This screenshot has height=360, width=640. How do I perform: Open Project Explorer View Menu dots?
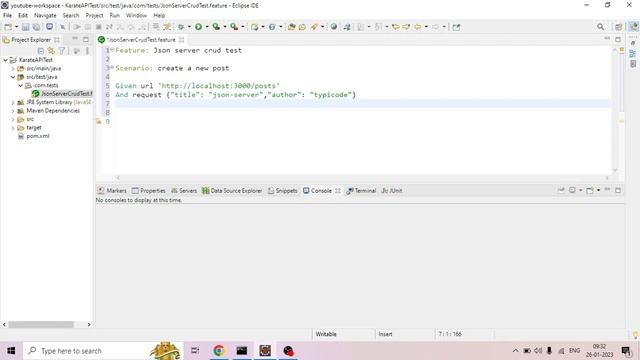[87, 51]
